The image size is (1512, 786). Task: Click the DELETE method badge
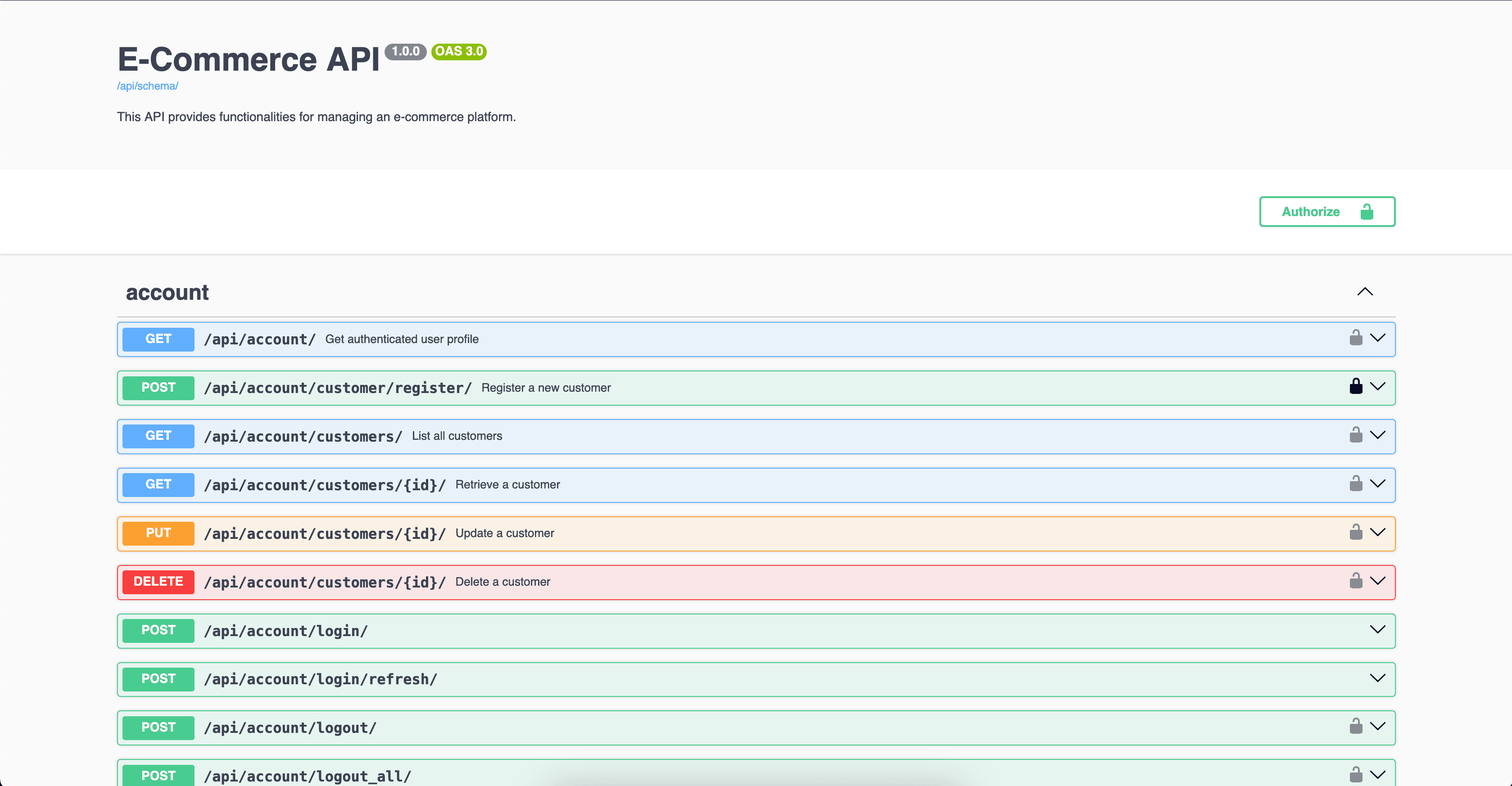[x=158, y=583]
